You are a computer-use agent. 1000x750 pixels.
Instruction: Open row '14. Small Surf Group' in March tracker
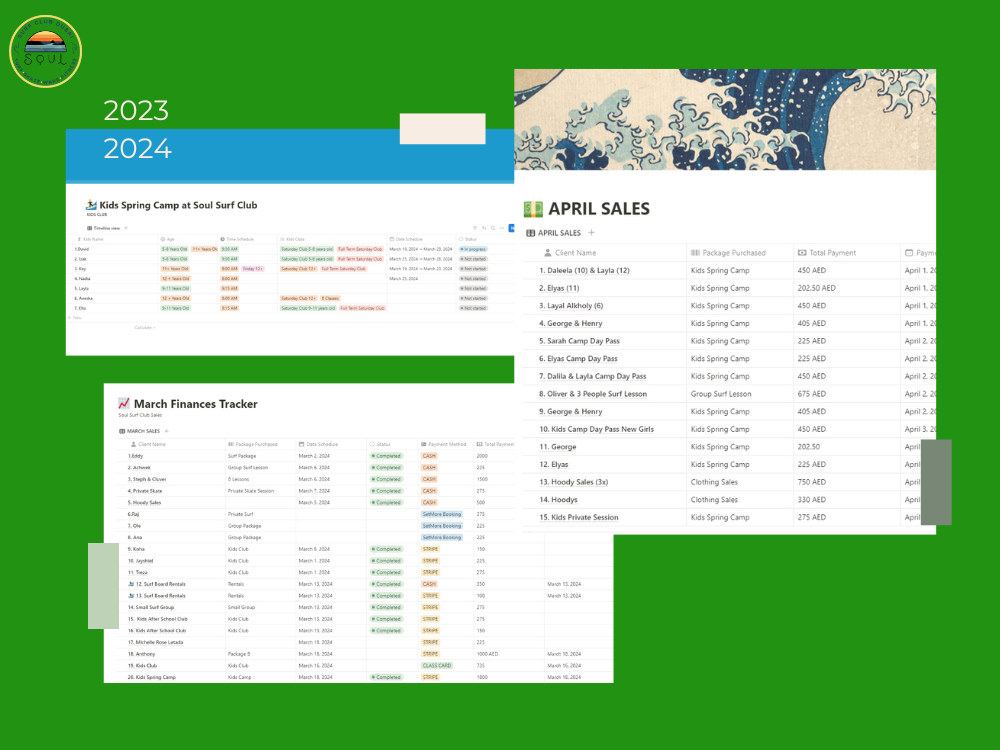[151, 607]
